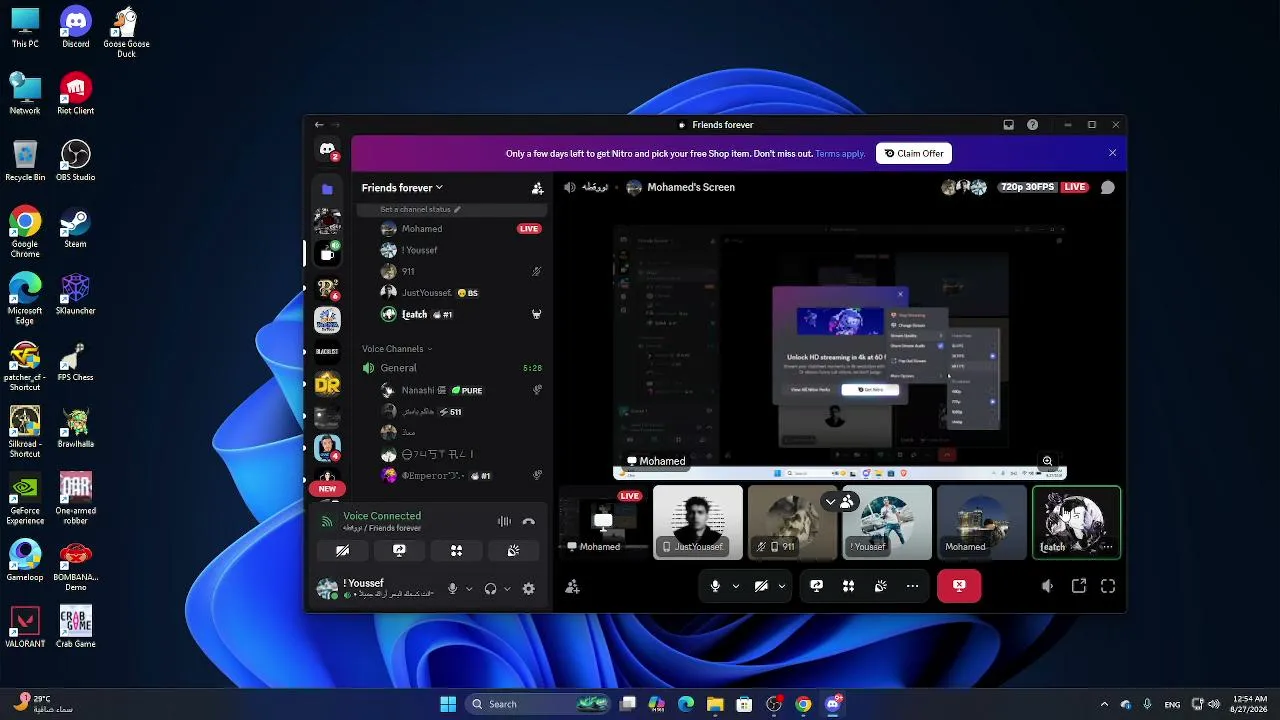Open the Terms apply link

point(840,154)
